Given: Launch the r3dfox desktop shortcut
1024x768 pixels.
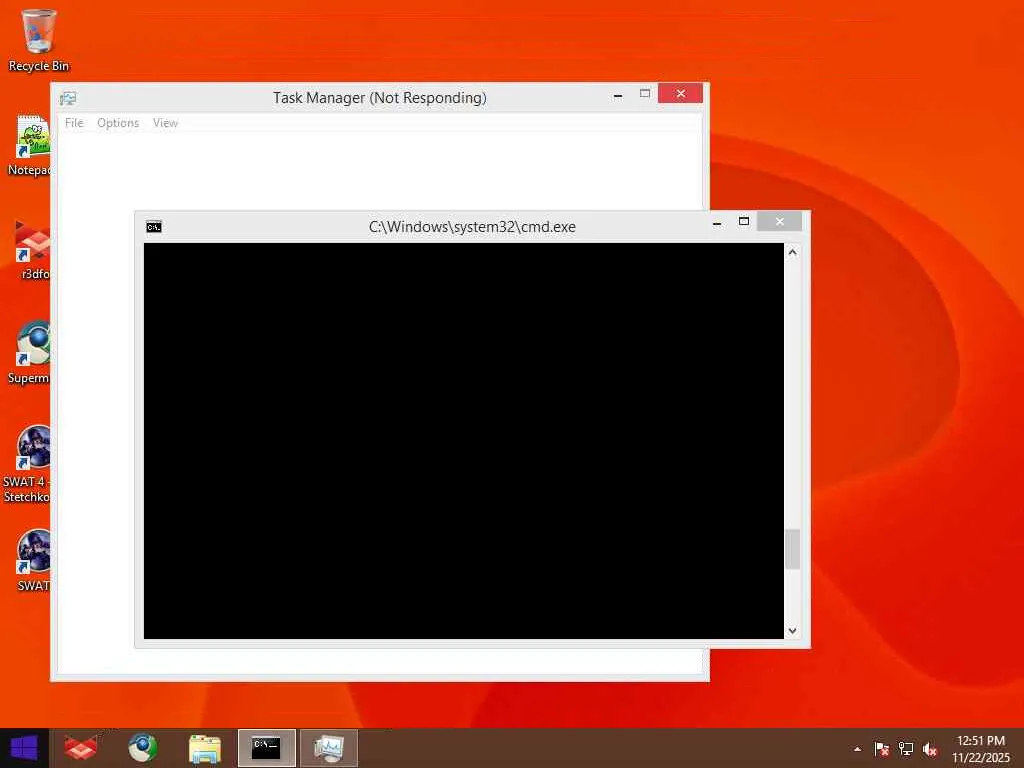Looking at the screenshot, I should (33, 249).
